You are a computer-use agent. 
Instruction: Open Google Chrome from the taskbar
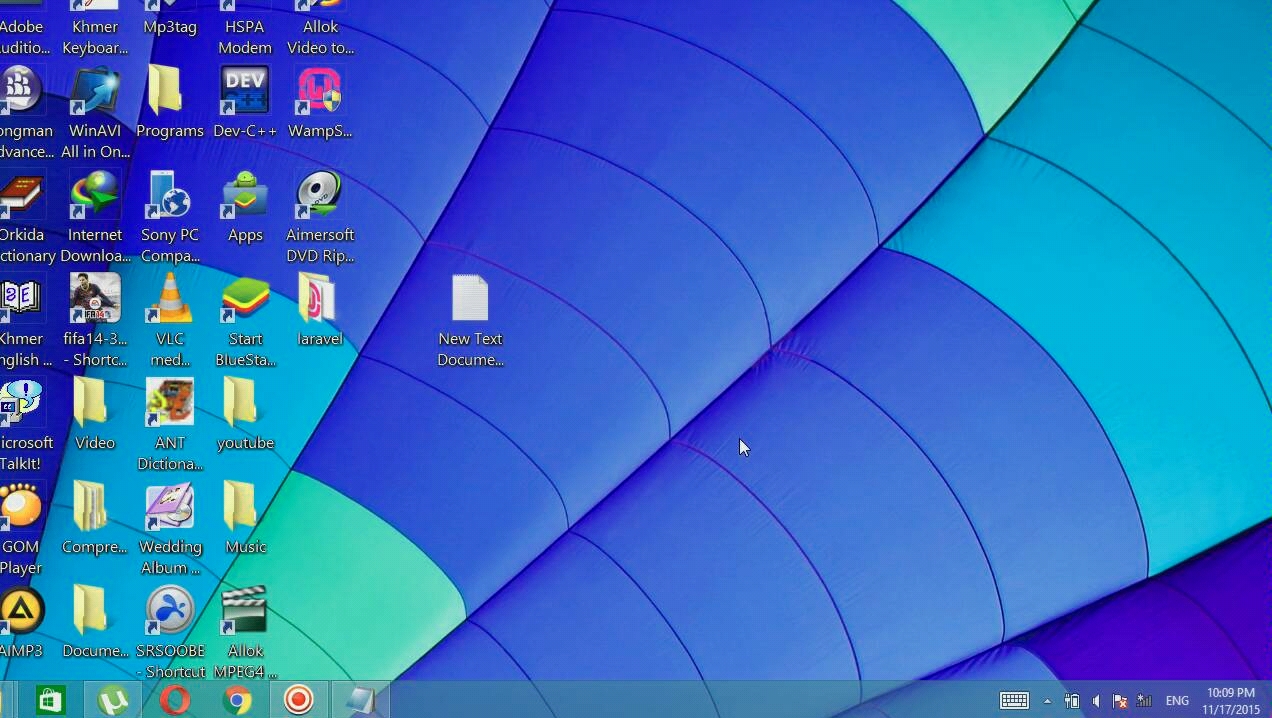[237, 700]
